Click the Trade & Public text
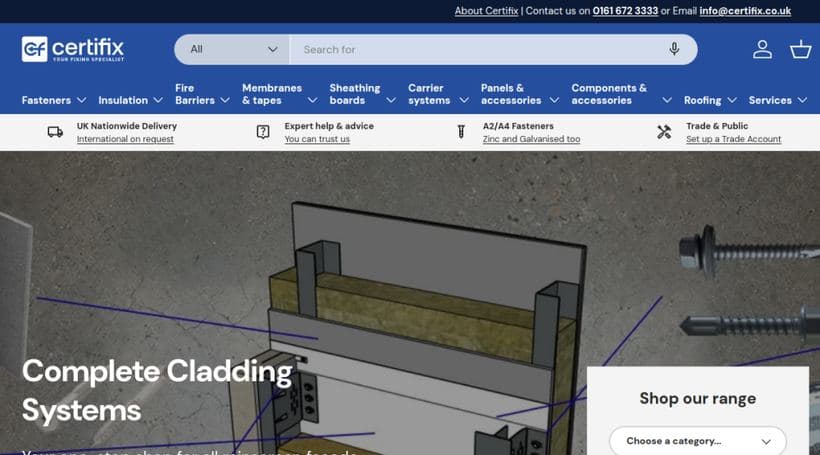This screenshot has height=455, width=820. [717, 126]
